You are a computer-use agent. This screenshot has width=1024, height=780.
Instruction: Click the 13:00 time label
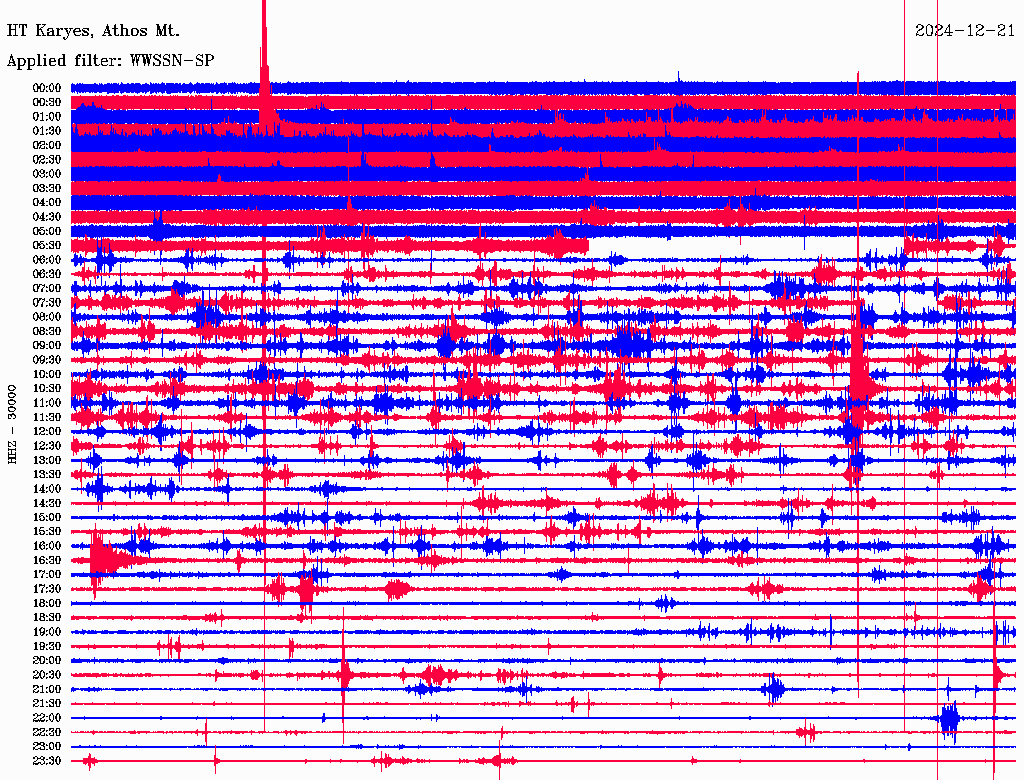47,460
